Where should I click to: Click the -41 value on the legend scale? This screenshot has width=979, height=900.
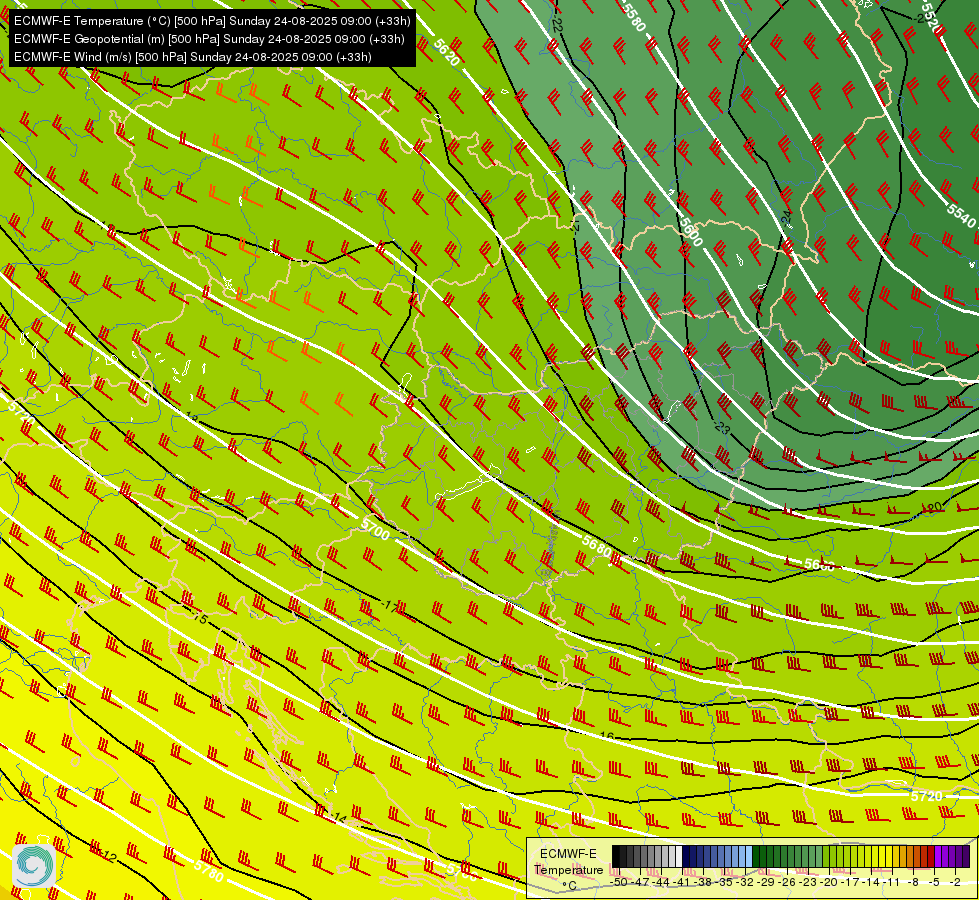point(681,882)
